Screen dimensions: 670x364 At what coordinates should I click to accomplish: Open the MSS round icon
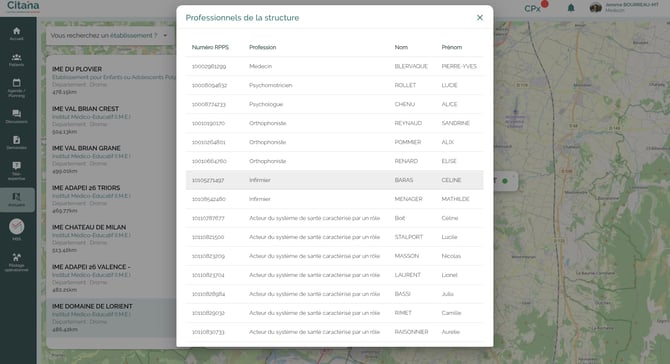tap(16, 226)
